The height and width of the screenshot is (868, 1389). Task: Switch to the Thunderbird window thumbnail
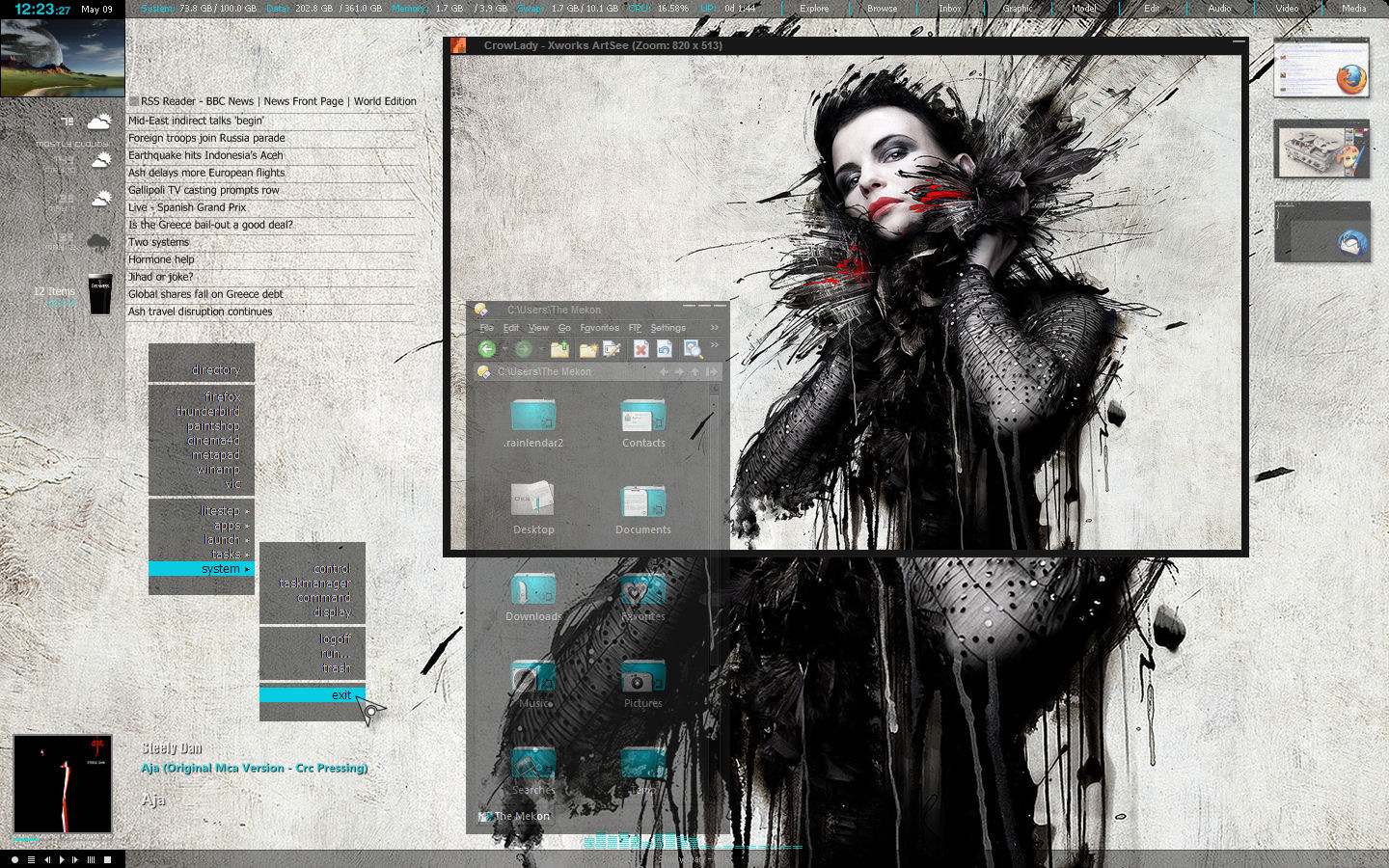pos(1321,231)
